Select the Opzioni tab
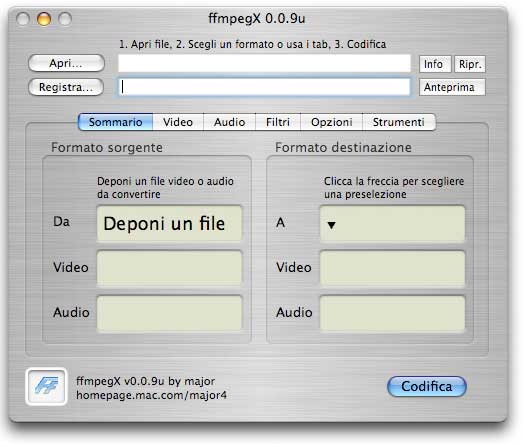This screenshot has width=523, height=444. pos(332,122)
